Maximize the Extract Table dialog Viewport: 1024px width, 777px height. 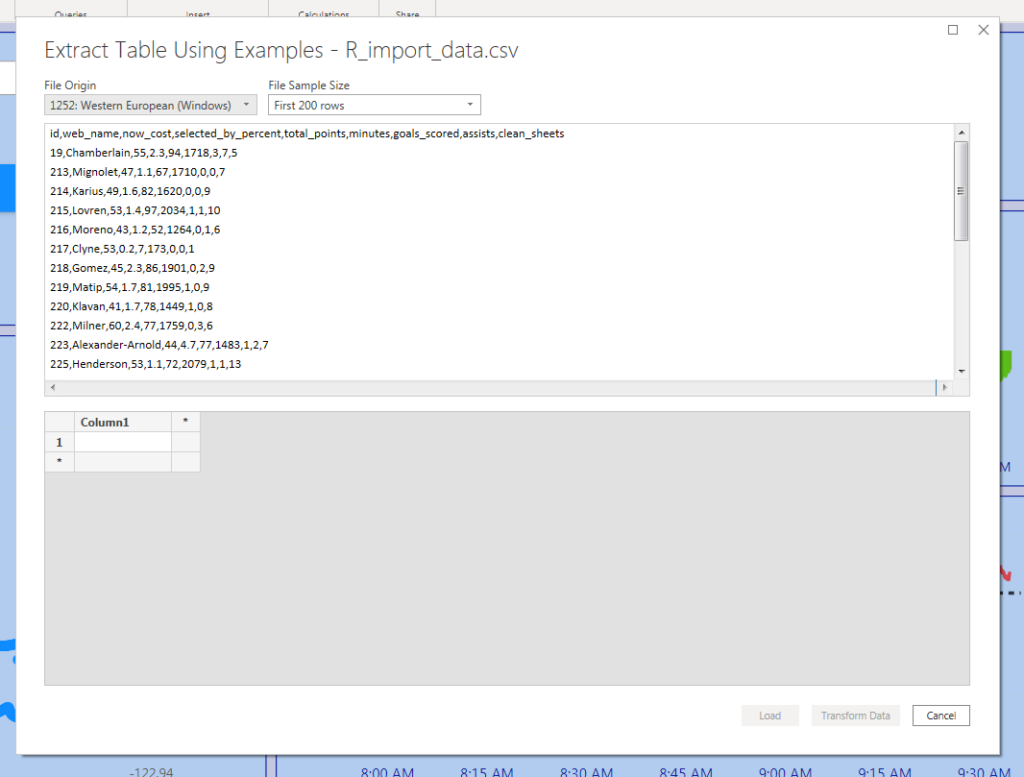pyautogui.click(x=953, y=30)
